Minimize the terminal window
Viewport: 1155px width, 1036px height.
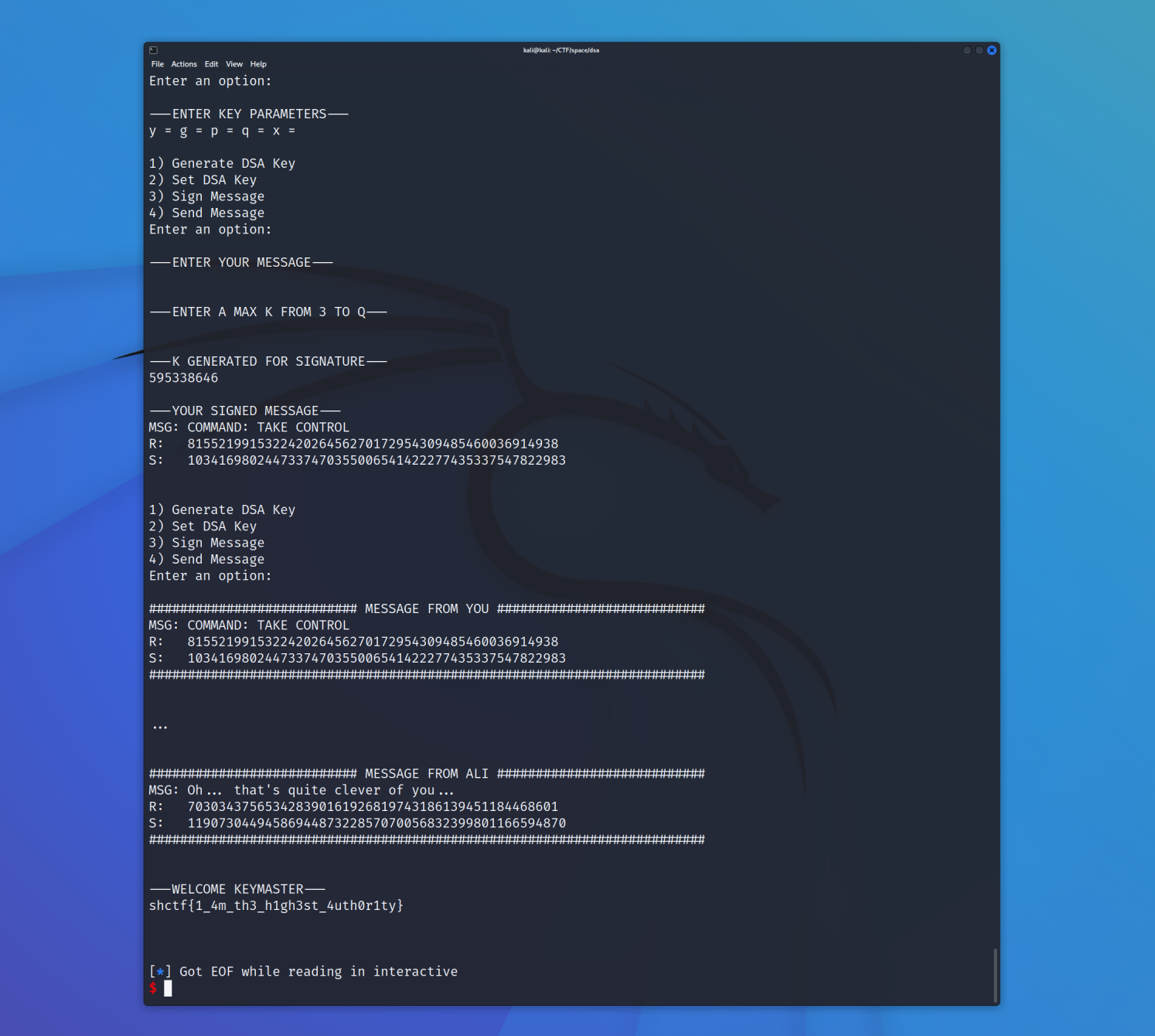(966, 50)
